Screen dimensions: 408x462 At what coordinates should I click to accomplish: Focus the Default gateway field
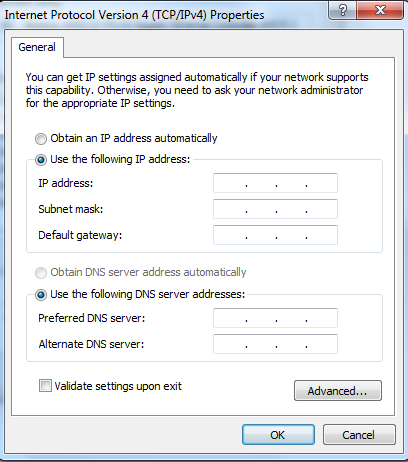pyautogui.click(x=275, y=235)
